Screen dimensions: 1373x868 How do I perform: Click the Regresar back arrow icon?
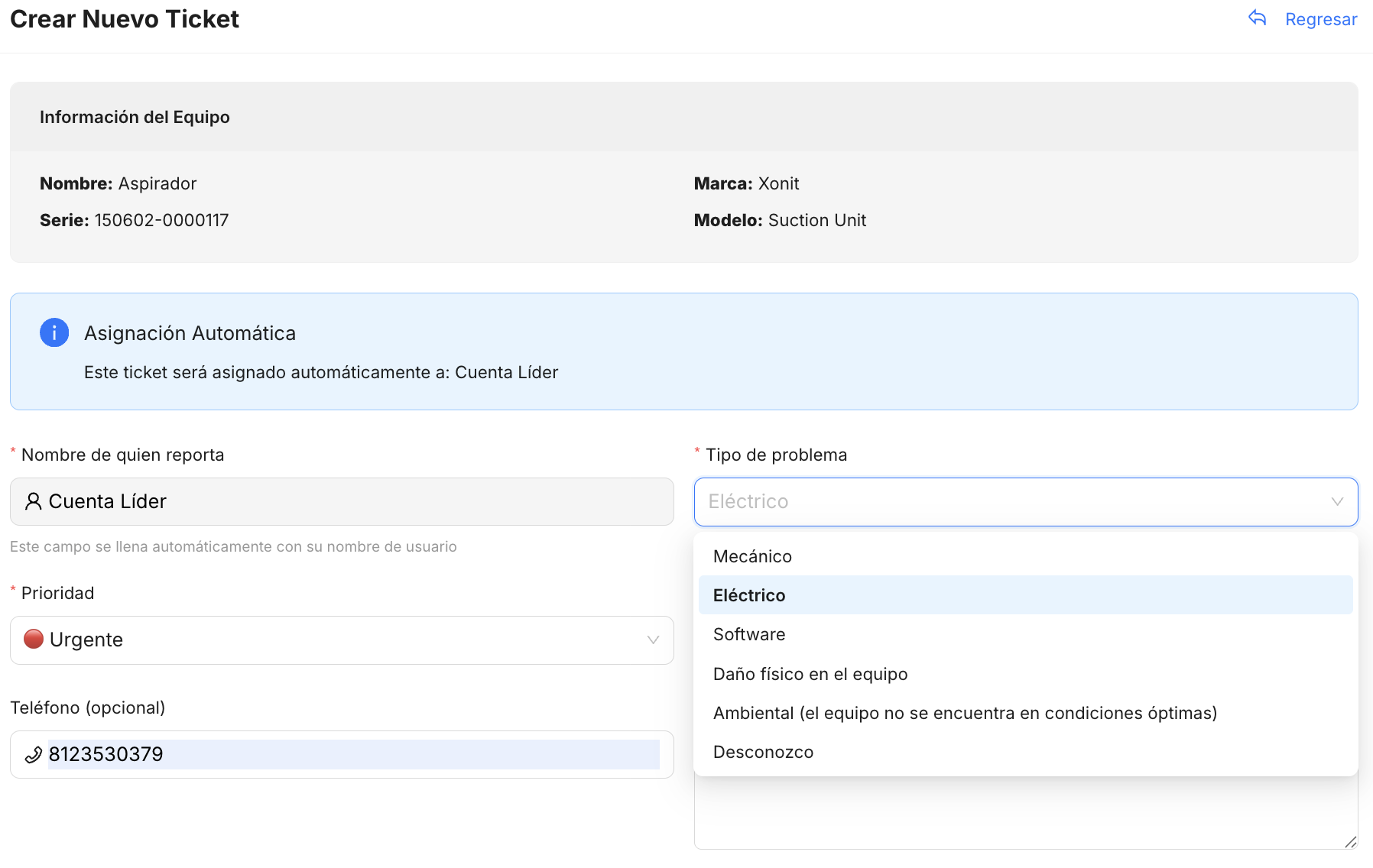click(1257, 18)
